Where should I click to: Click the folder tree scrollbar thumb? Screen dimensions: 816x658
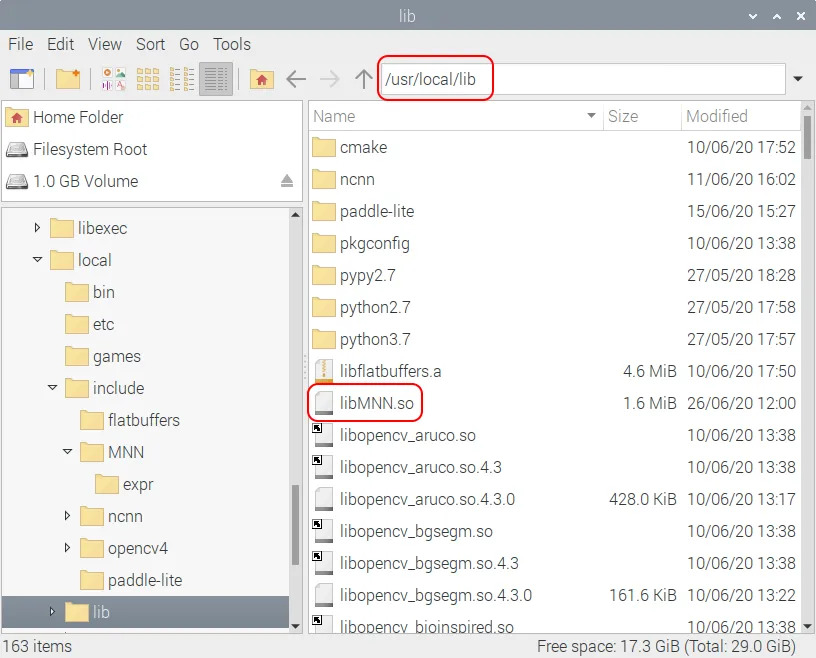[x=295, y=525]
